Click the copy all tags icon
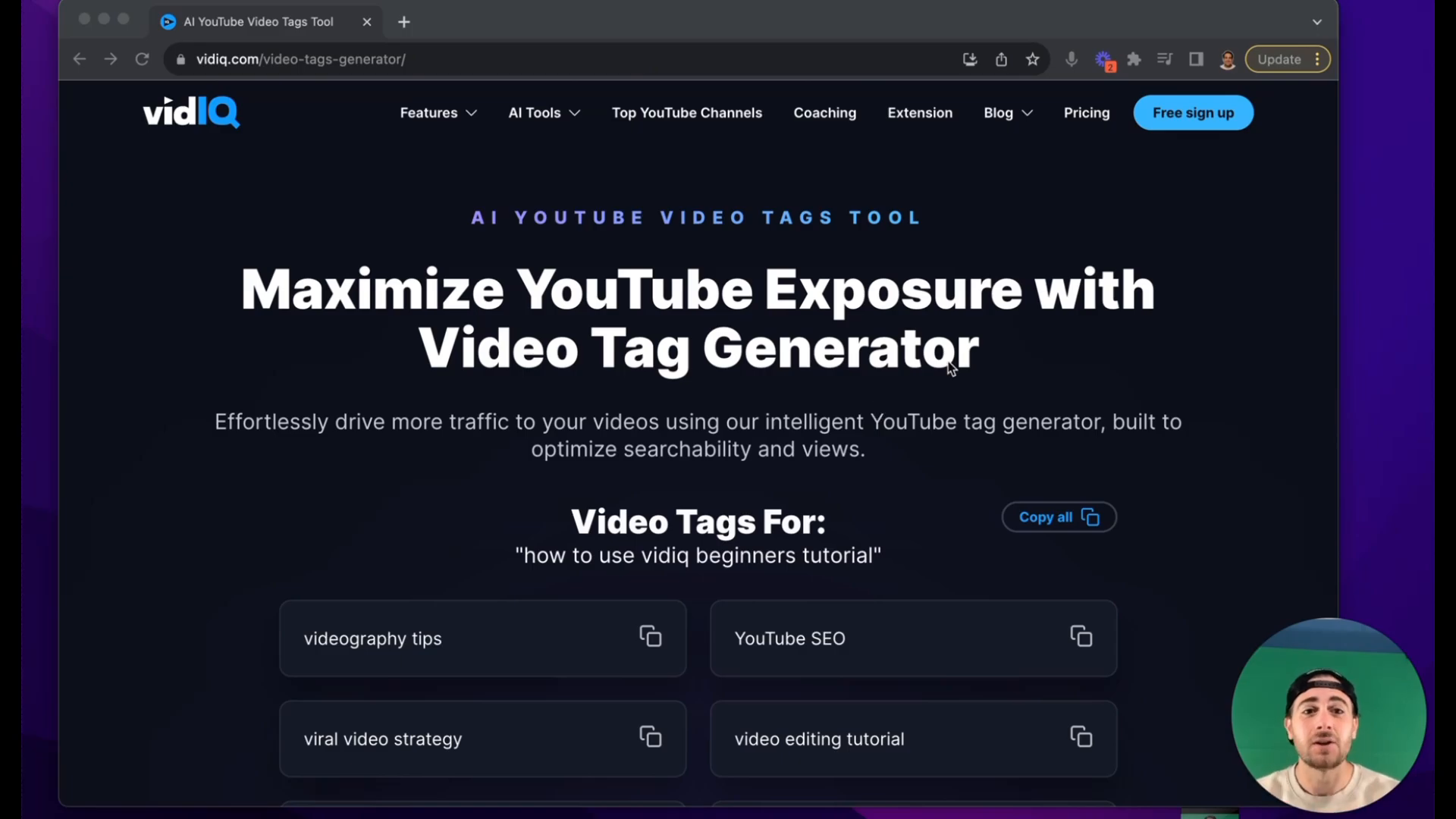The height and width of the screenshot is (819, 1456). pos(1090,517)
